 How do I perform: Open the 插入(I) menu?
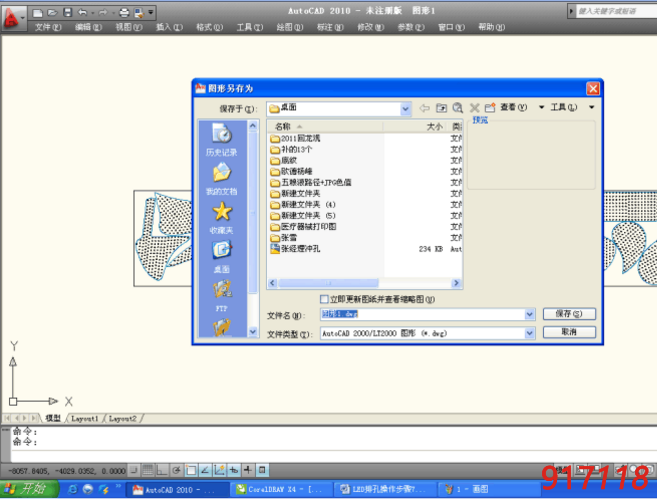[169, 27]
